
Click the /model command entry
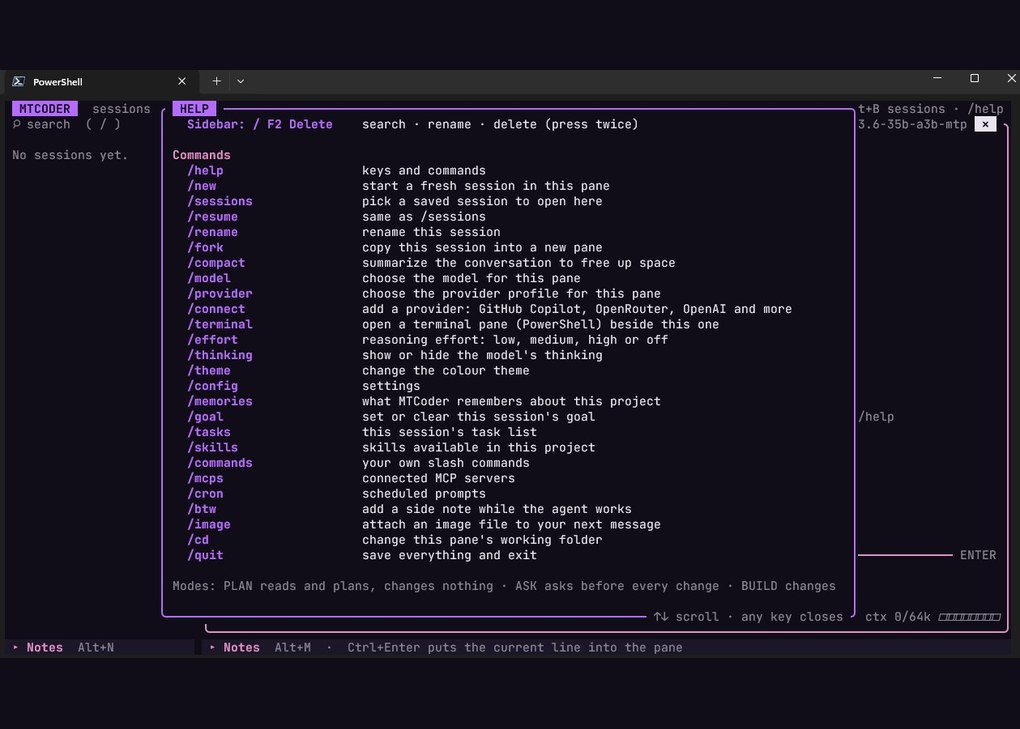[x=209, y=278]
